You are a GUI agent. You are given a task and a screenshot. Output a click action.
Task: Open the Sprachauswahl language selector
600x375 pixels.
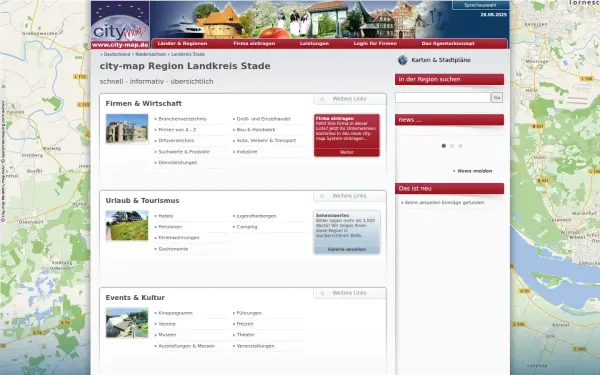point(480,5)
